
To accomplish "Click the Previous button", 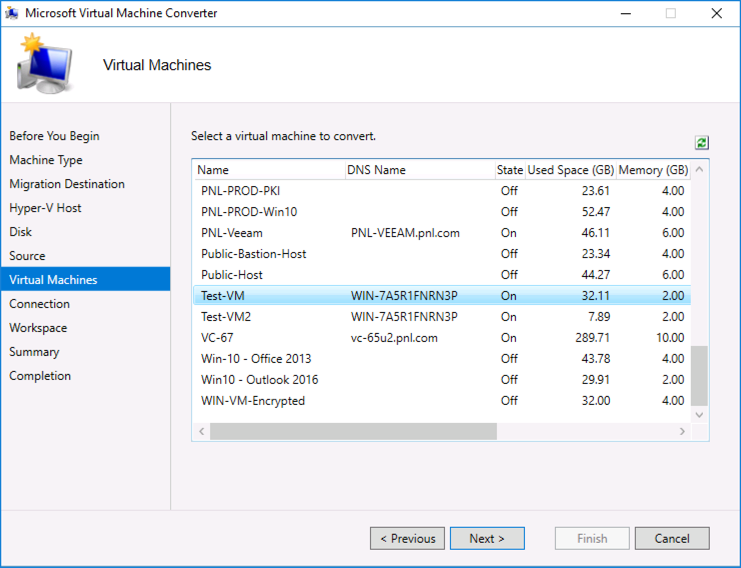I will click(x=407, y=538).
